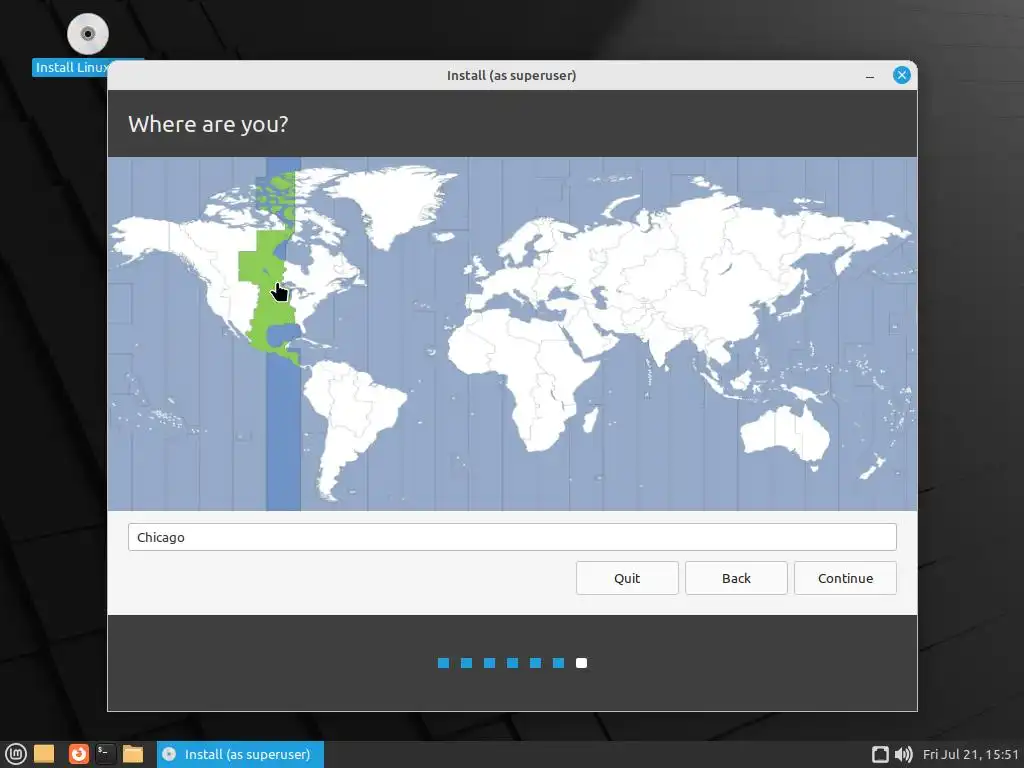
Task: Open the volume control in the tray
Action: pos(904,754)
